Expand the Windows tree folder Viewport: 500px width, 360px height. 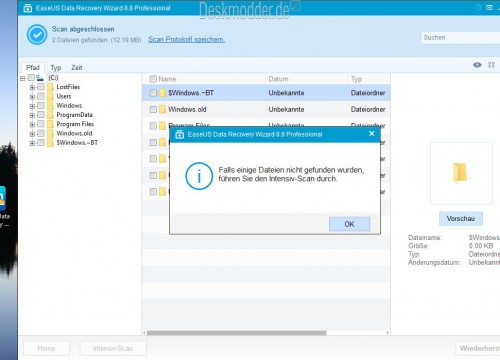pos(32,106)
